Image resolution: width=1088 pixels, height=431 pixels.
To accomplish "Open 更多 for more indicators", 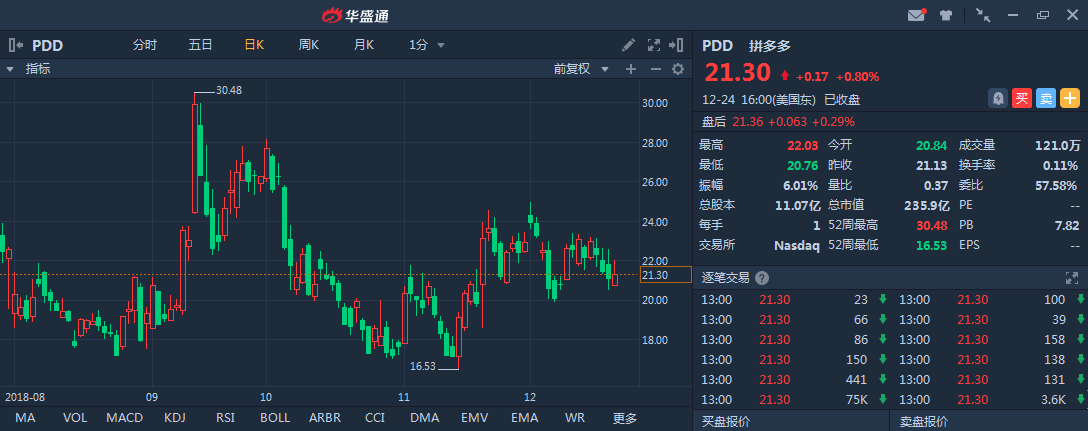I will tap(624, 418).
